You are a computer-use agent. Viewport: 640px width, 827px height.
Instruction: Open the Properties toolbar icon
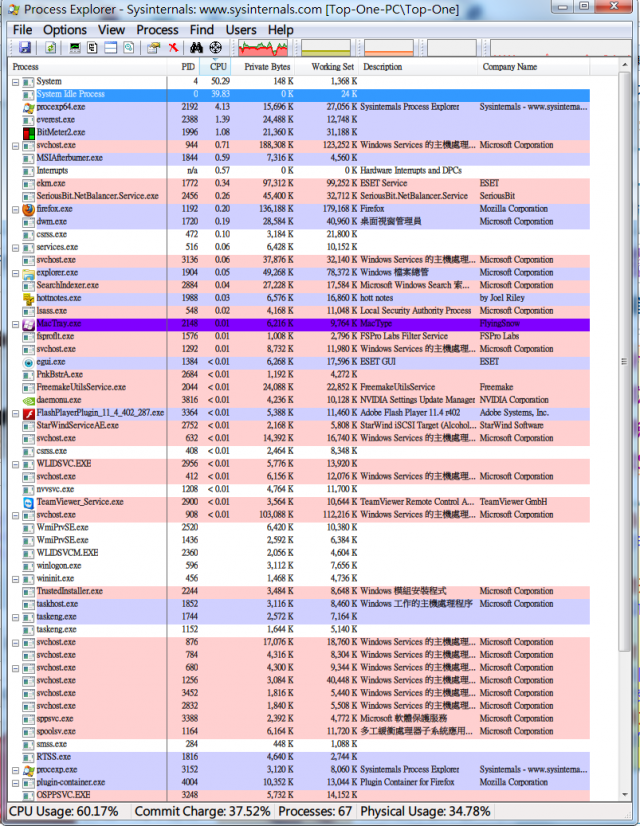[x=153, y=48]
